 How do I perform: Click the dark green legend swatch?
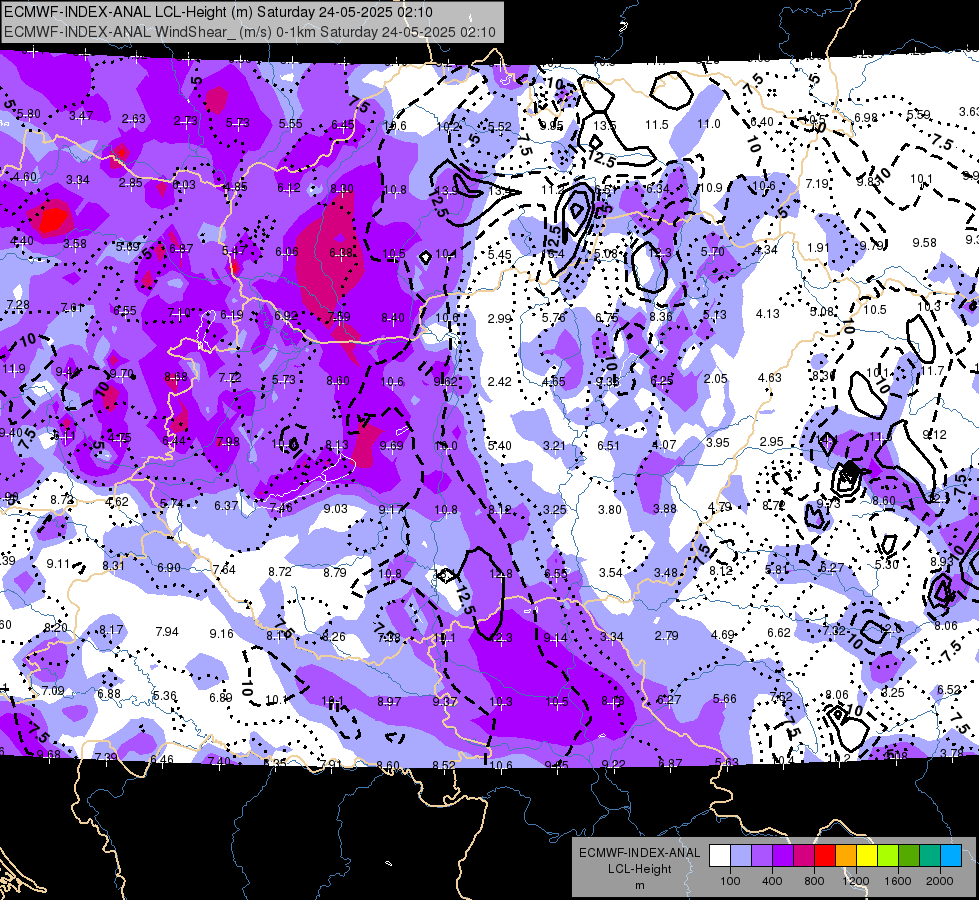tap(909, 856)
